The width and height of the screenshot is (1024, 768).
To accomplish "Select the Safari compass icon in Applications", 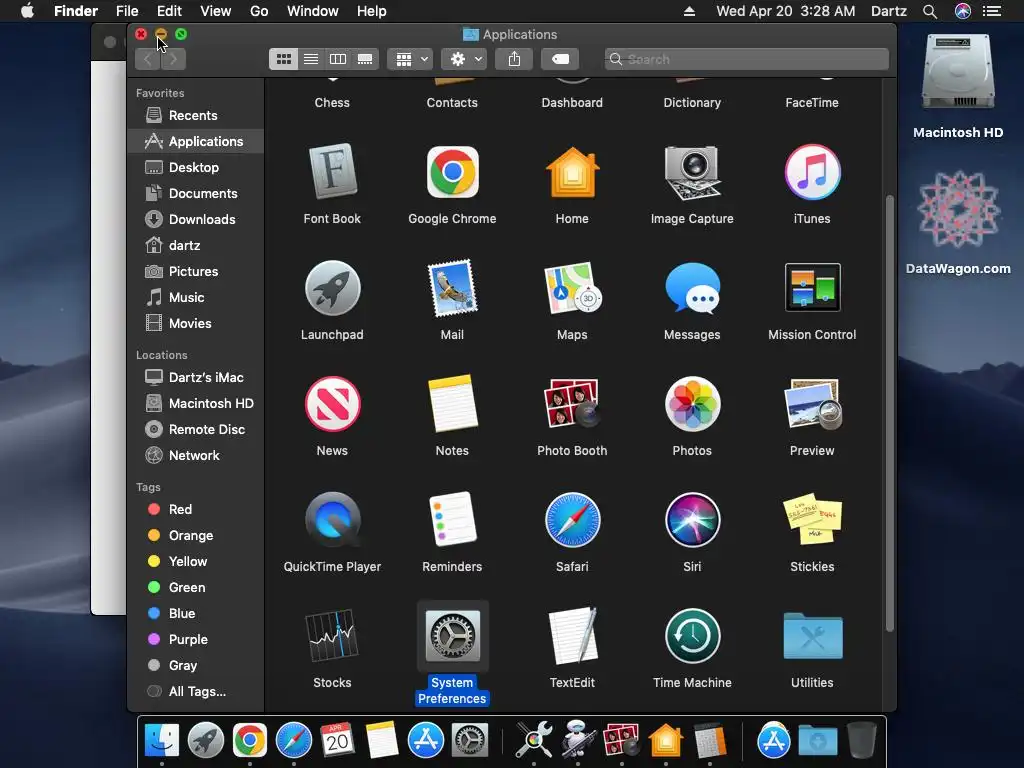I will click(572, 520).
